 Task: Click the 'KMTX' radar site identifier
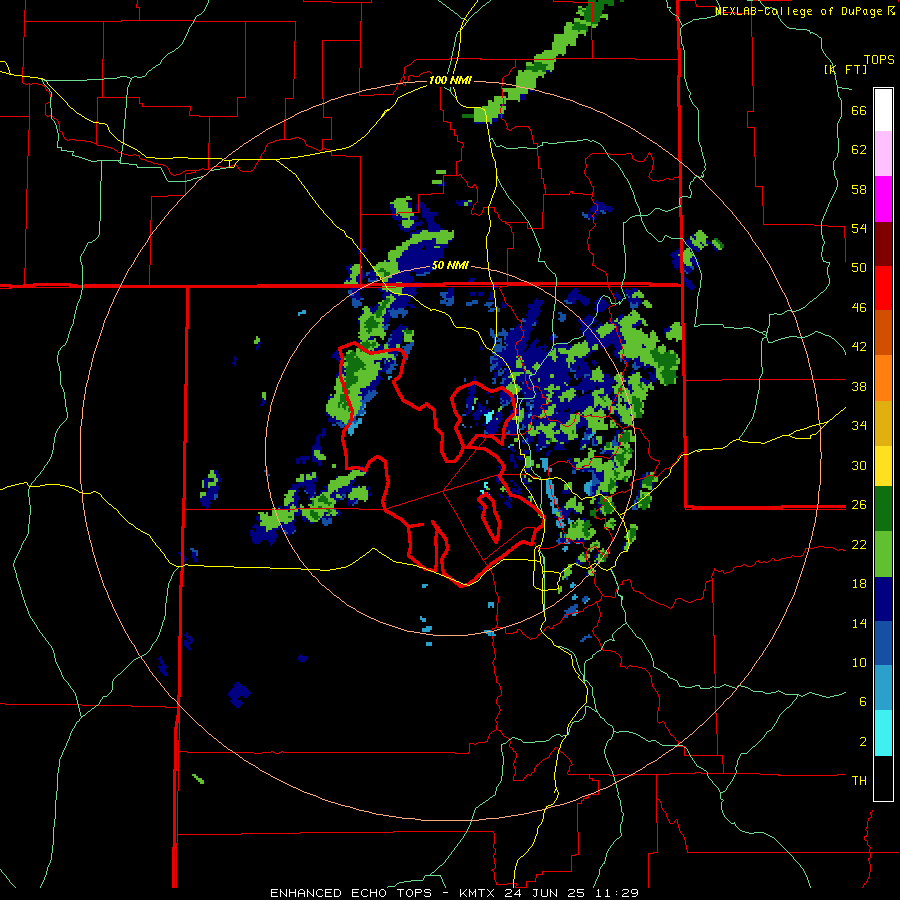(476, 893)
